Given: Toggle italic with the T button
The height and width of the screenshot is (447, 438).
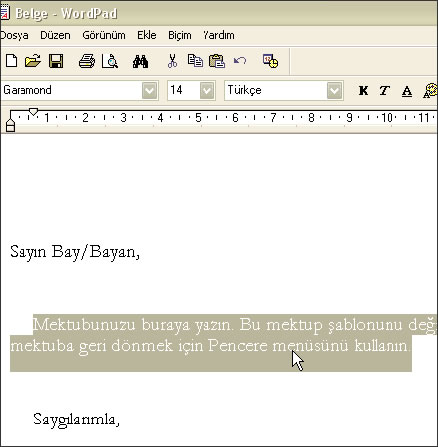Looking at the screenshot, I should (384, 90).
